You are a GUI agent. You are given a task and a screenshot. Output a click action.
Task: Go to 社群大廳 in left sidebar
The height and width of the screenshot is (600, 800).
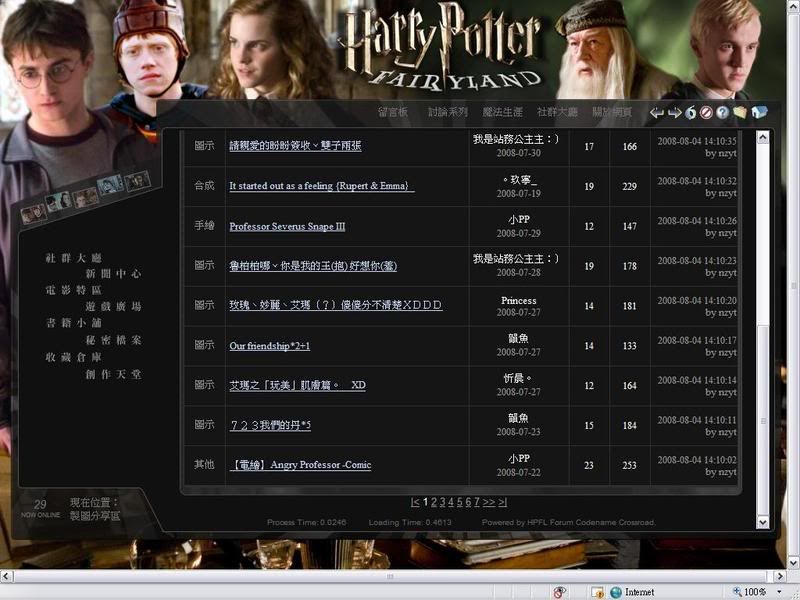click(x=73, y=258)
